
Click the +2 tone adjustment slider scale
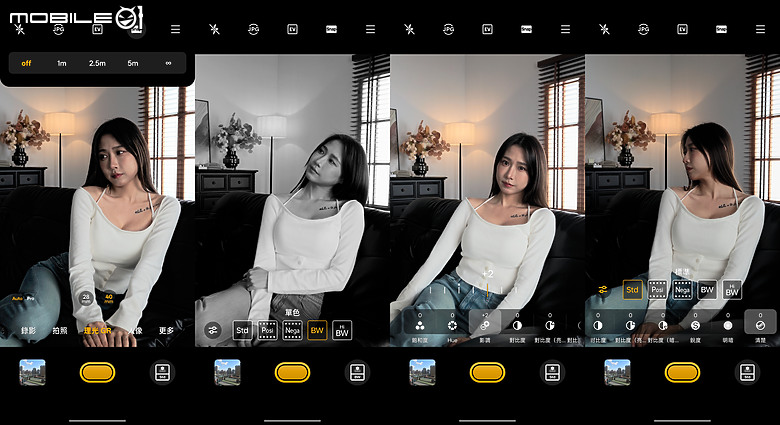coord(474,290)
